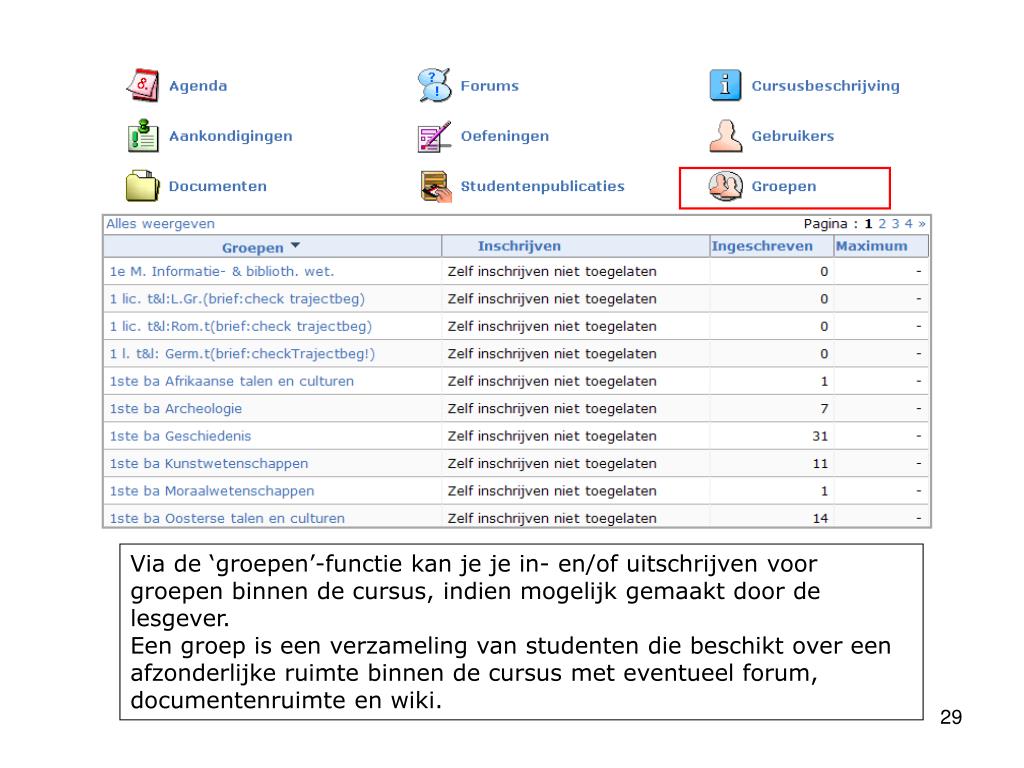This screenshot has width=1024, height=768.
Task: Click the Studentenpublicaties icon
Action: tap(436, 187)
